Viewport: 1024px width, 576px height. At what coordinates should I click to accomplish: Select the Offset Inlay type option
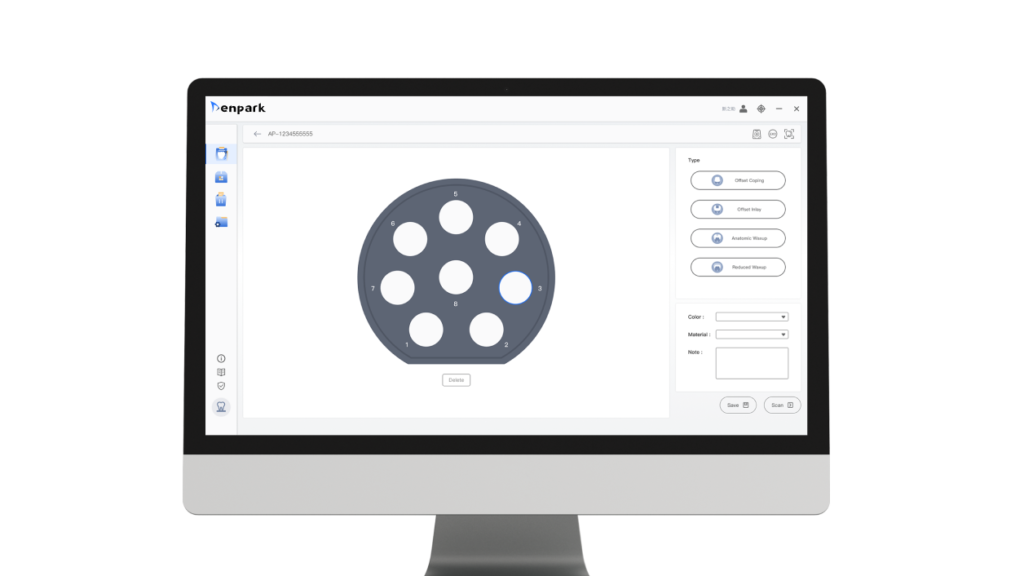[x=738, y=209]
